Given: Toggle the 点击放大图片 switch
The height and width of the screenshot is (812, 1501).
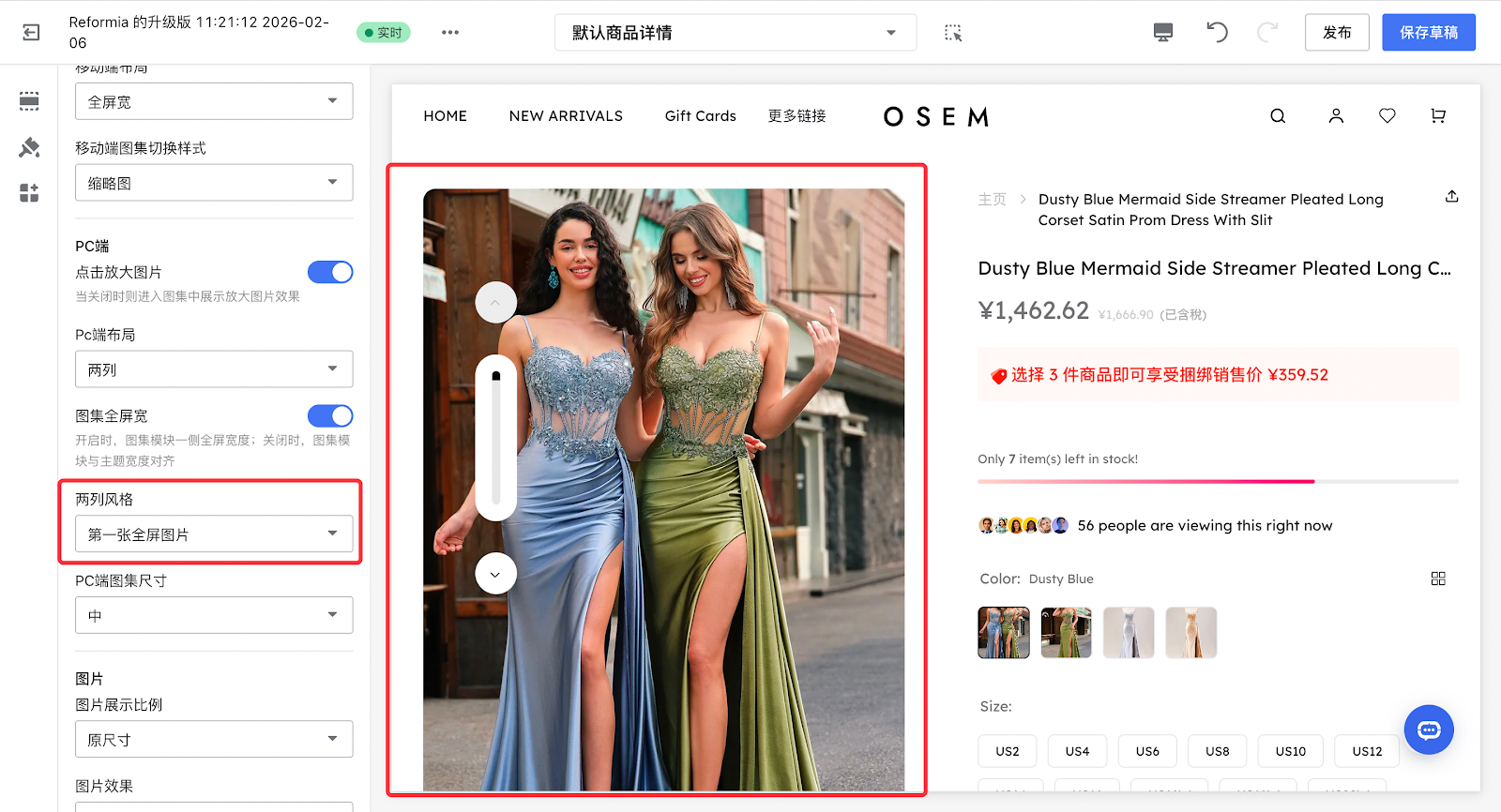Looking at the screenshot, I should [330, 272].
